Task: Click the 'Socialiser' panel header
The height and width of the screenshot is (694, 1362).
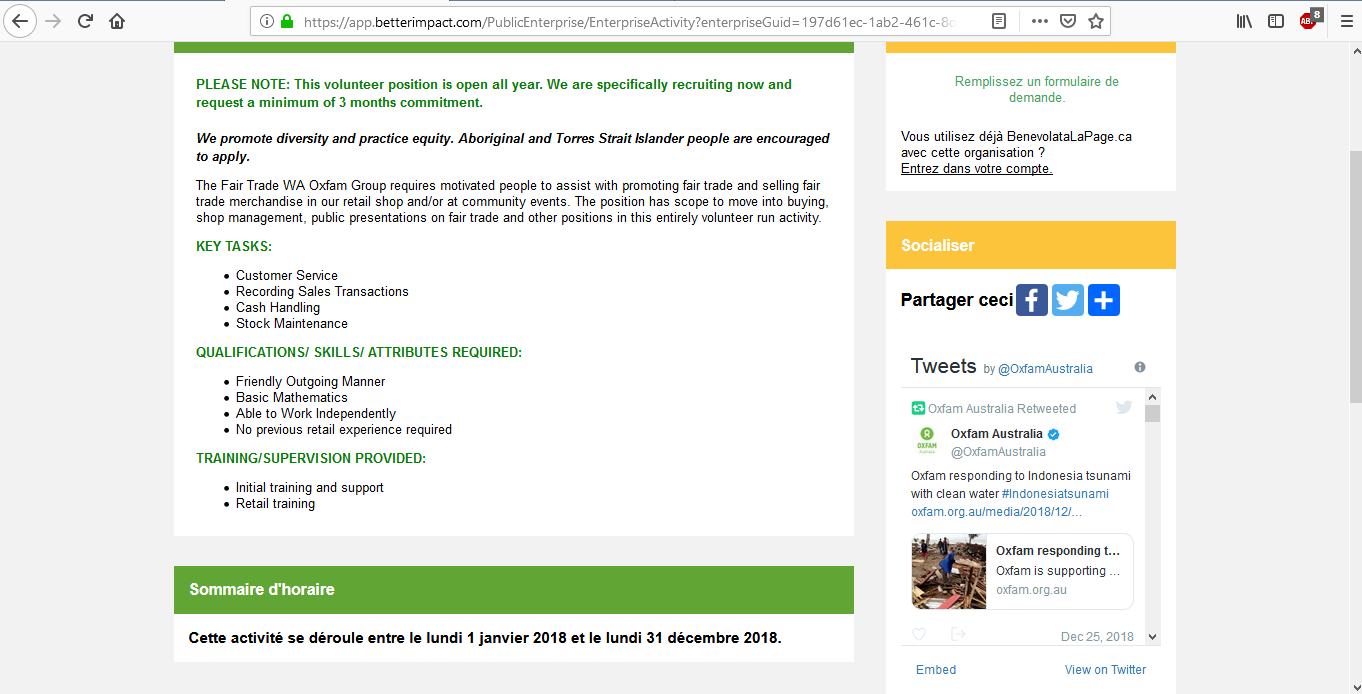Action: (x=1031, y=245)
